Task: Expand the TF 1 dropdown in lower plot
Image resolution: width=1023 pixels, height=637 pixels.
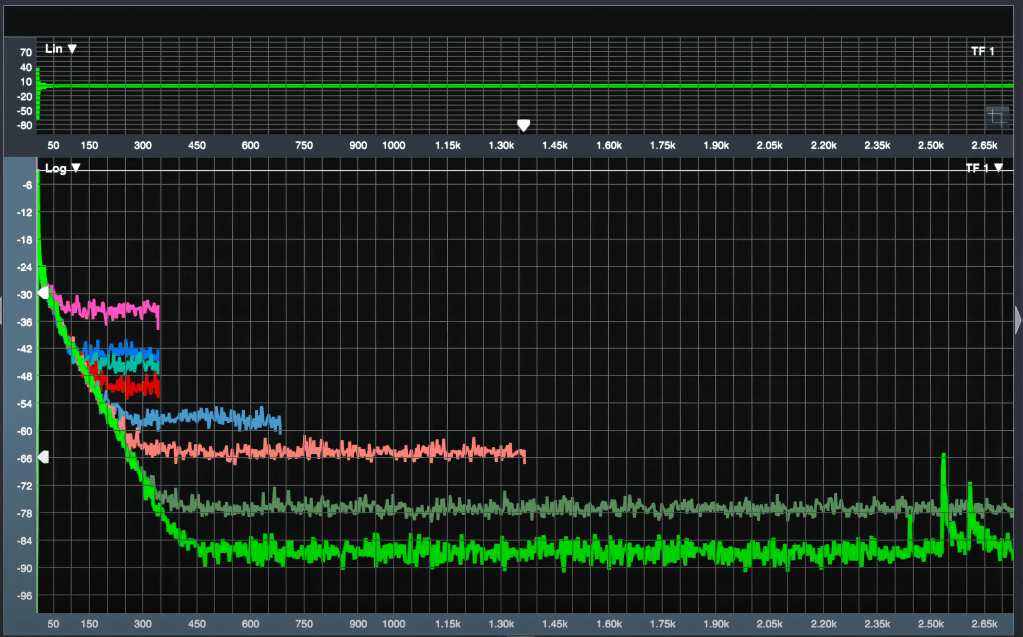Action: (984, 169)
